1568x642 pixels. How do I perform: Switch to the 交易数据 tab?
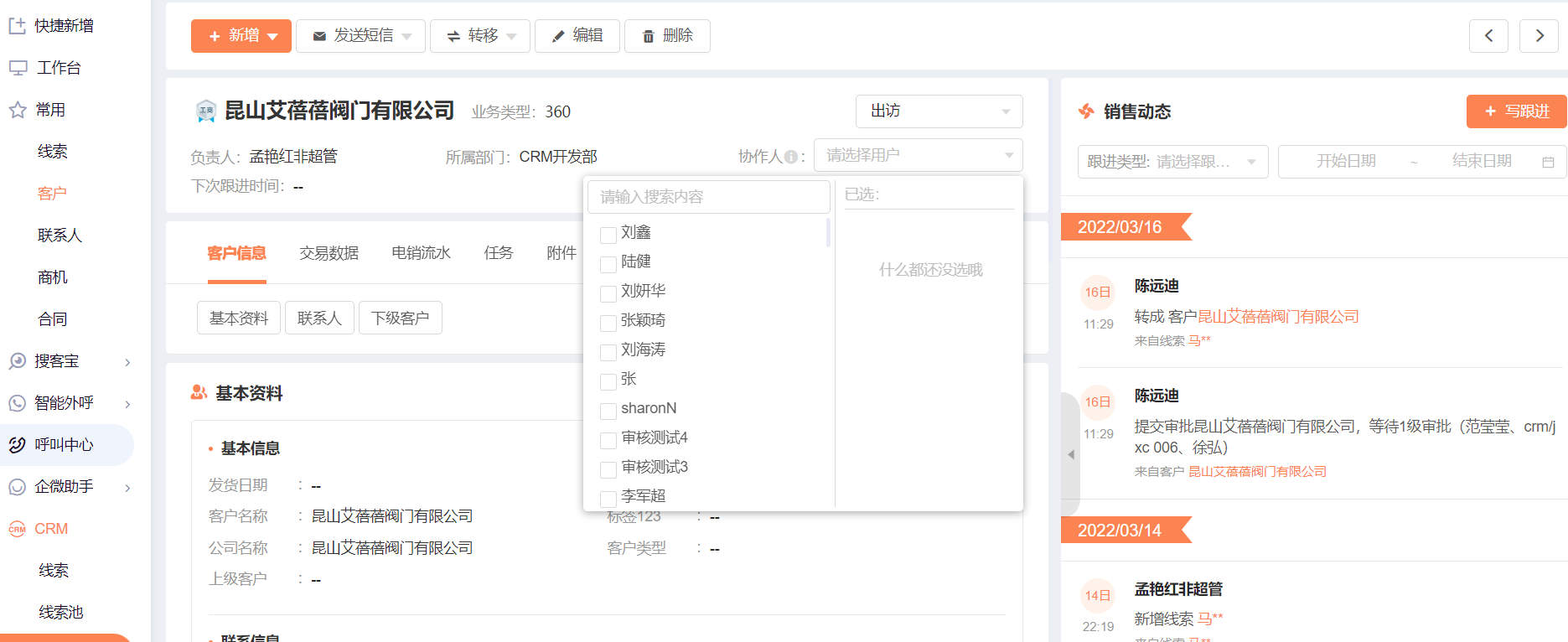pyautogui.click(x=329, y=253)
